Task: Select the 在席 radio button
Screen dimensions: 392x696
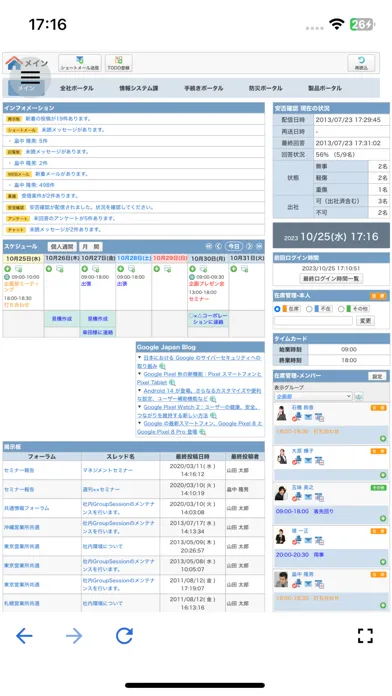Action: pyautogui.click(x=277, y=309)
